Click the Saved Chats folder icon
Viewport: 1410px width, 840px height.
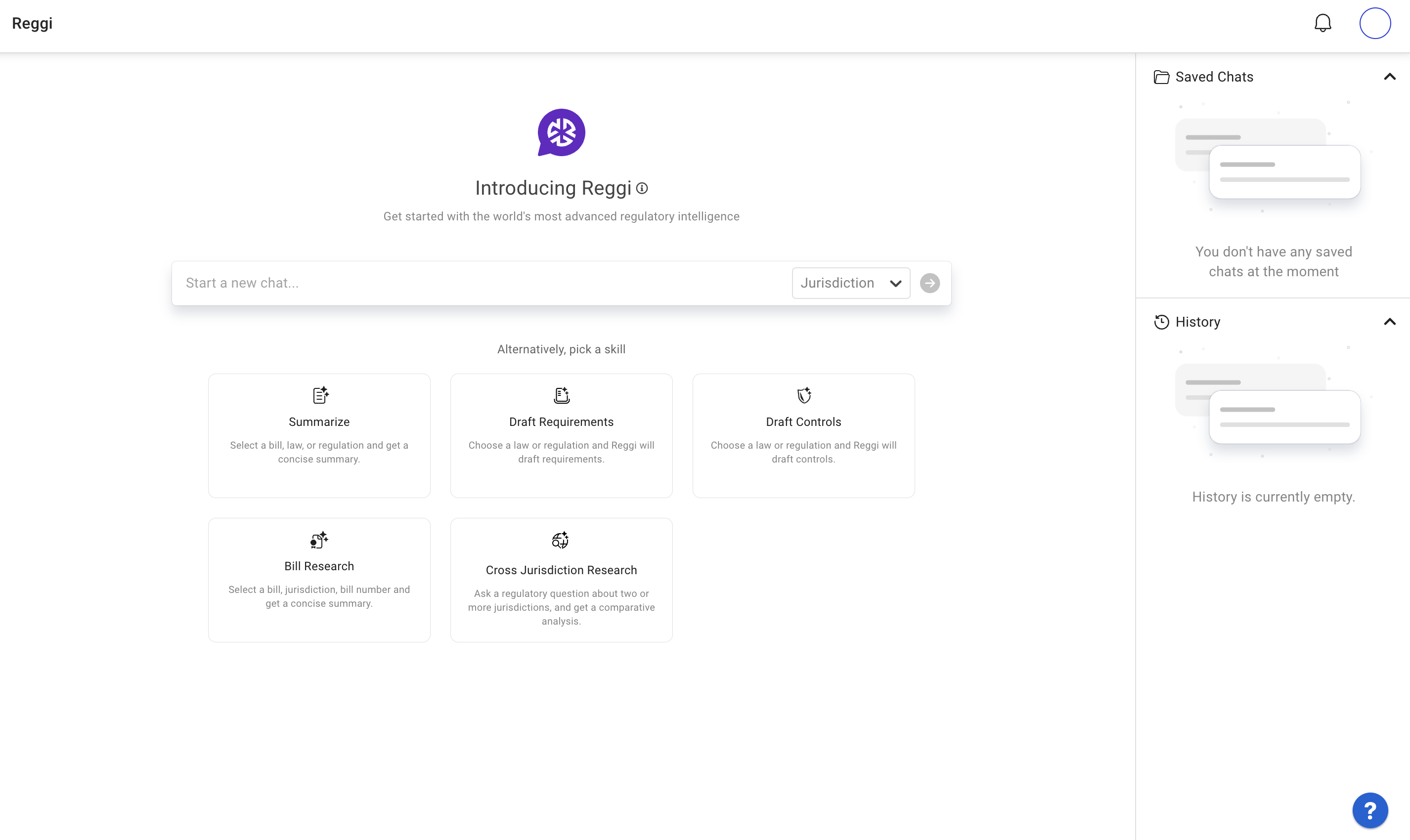[1161, 77]
